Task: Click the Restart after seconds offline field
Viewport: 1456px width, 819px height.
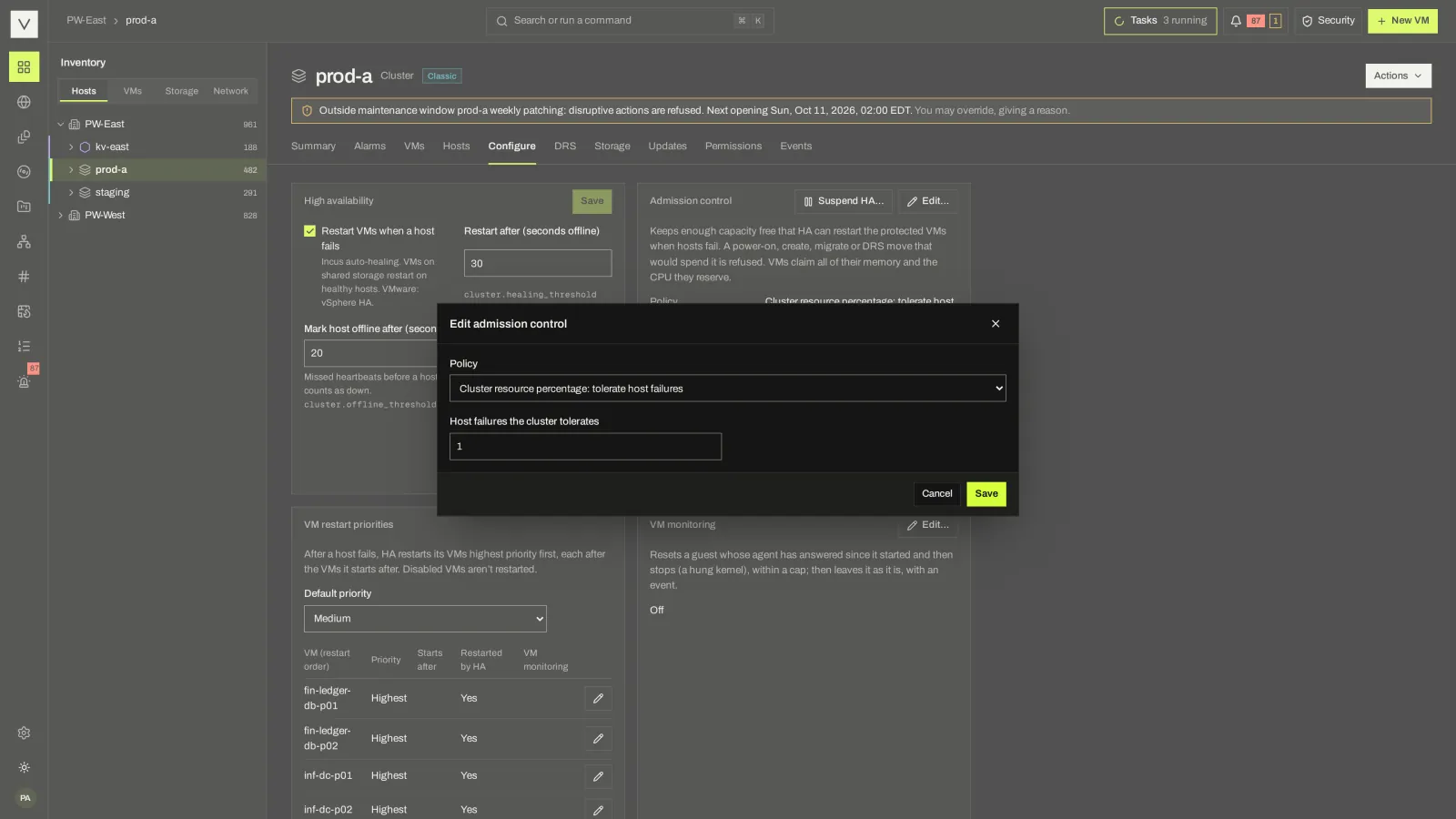Action: 538,264
